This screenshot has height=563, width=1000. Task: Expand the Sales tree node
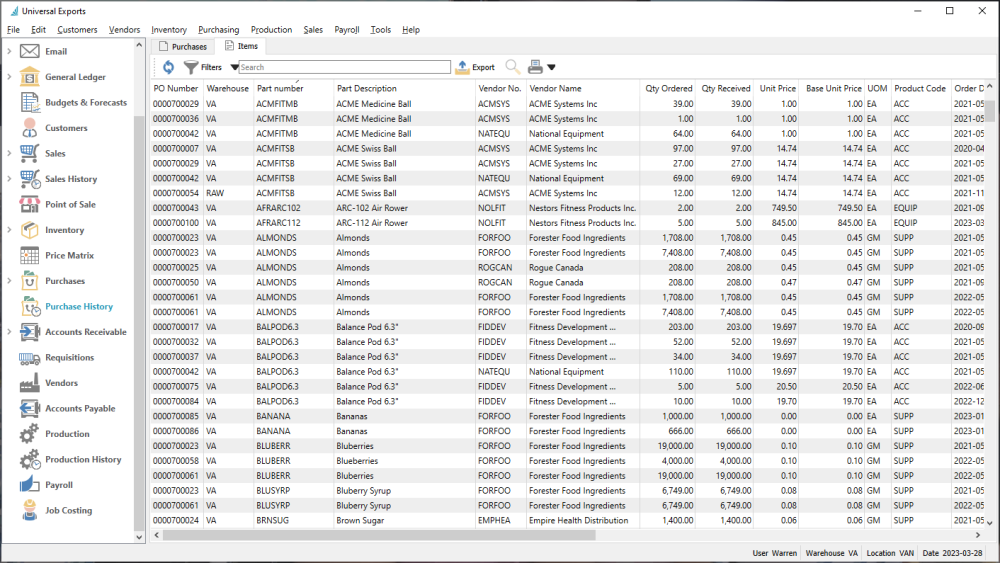9,153
